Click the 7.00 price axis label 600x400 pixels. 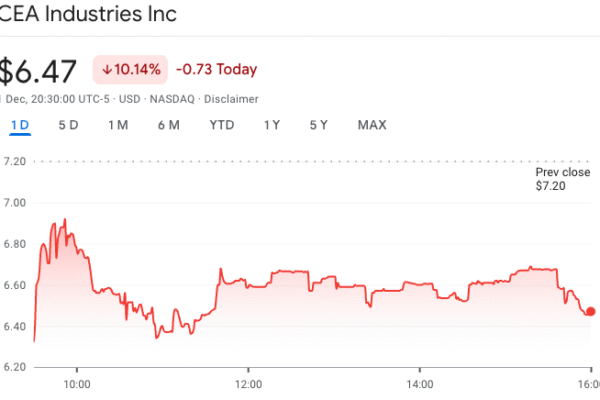click(x=15, y=202)
